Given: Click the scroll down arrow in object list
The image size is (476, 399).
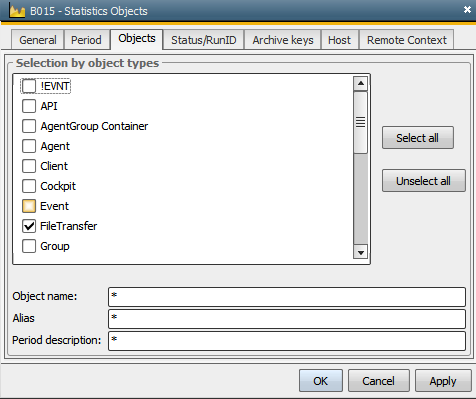Looking at the screenshot, I should tap(360, 252).
